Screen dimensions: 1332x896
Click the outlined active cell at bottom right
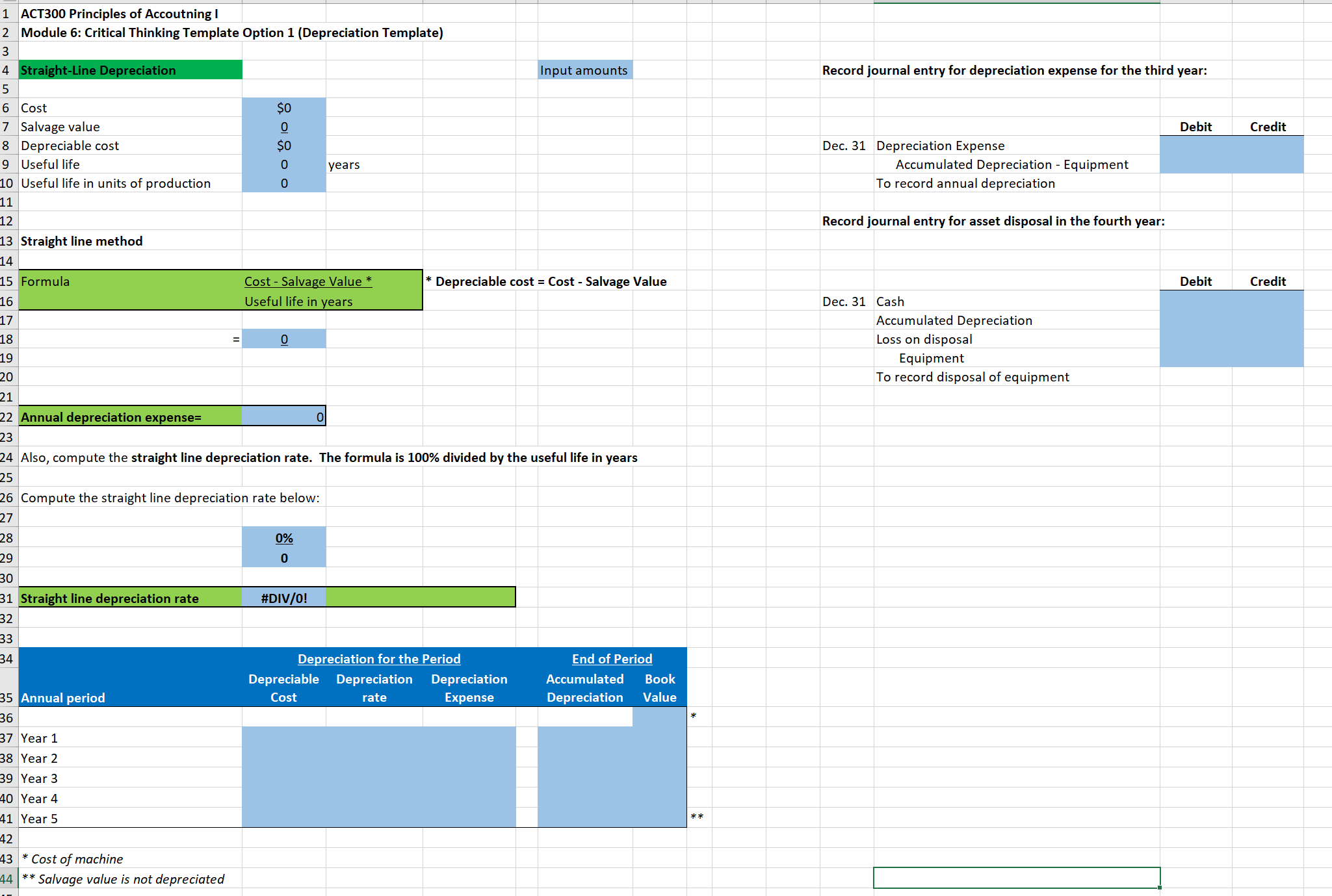pos(1016,878)
